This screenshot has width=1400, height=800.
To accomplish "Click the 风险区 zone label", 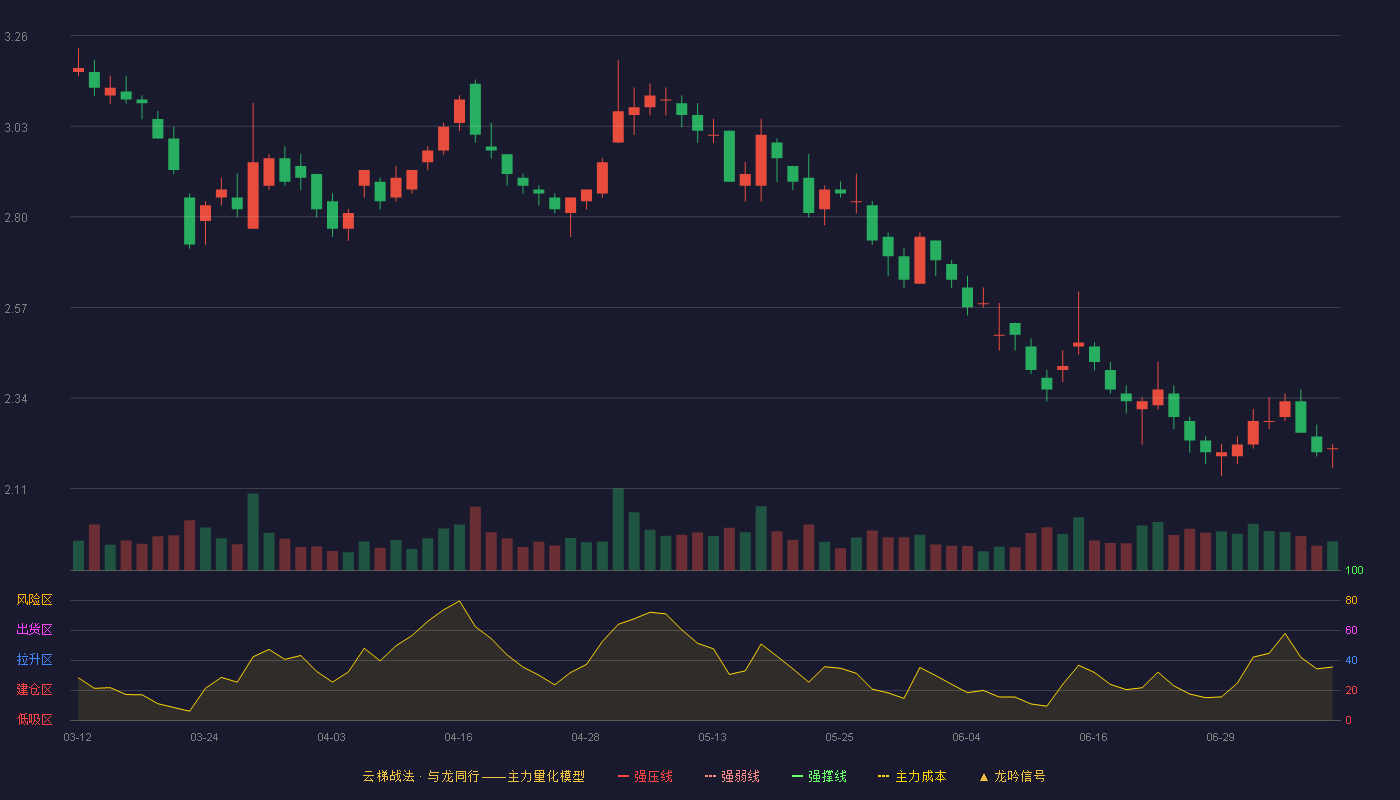I will [34, 600].
